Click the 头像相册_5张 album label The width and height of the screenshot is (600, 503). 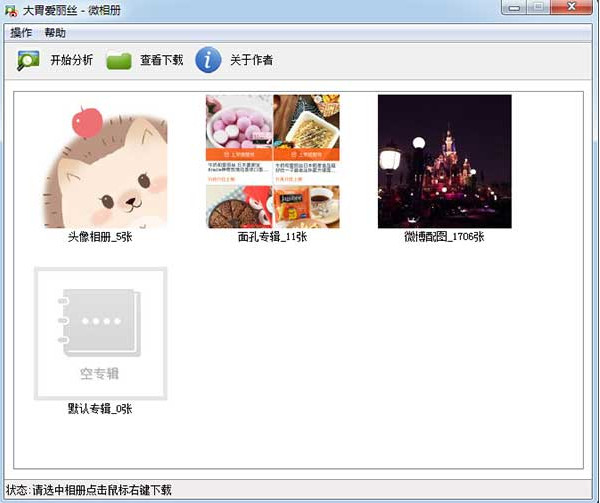point(100,238)
